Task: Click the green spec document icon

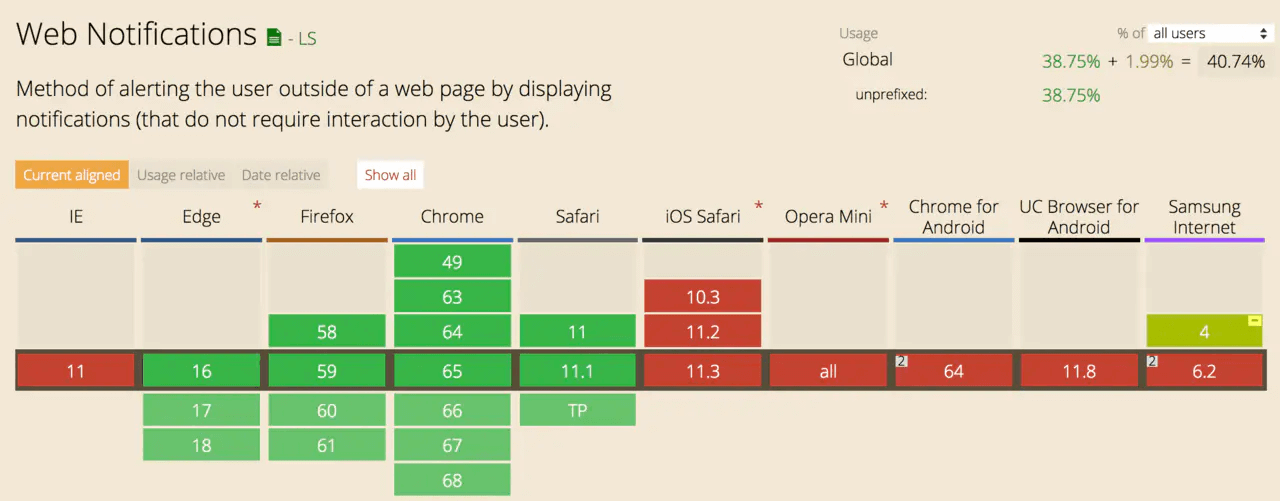Action: click(274, 38)
